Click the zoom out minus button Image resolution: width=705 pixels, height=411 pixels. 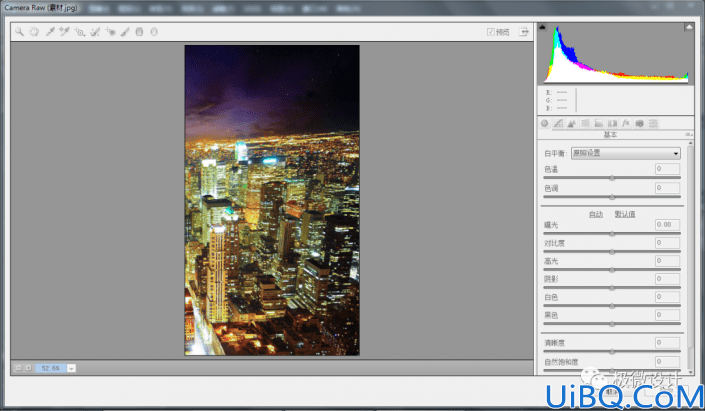click(18, 368)
